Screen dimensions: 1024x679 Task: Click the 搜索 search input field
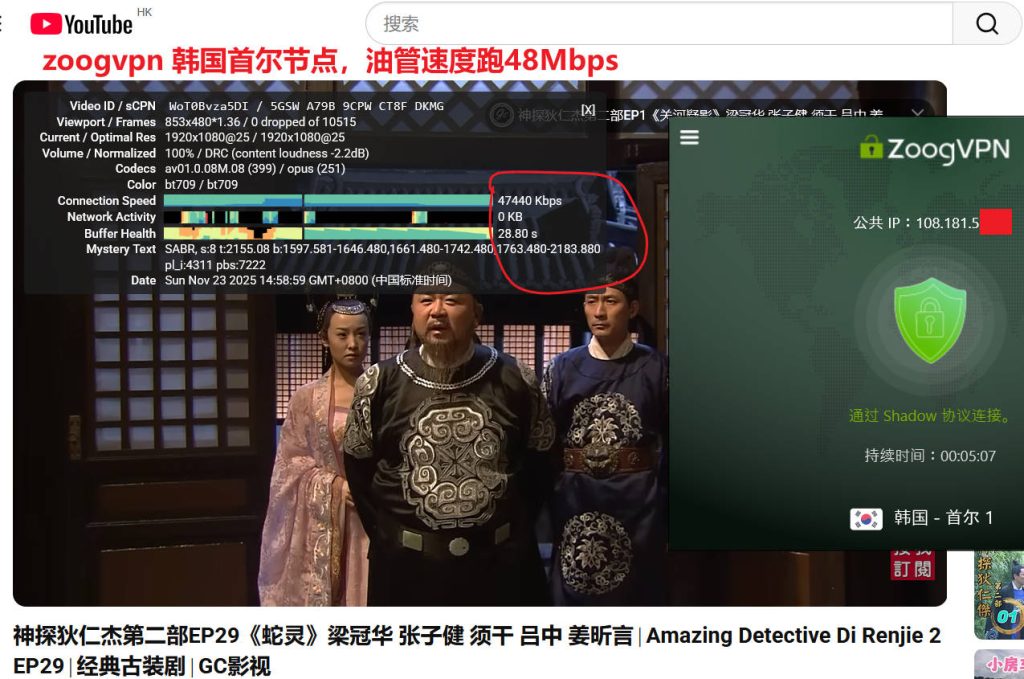coord(660,24)
